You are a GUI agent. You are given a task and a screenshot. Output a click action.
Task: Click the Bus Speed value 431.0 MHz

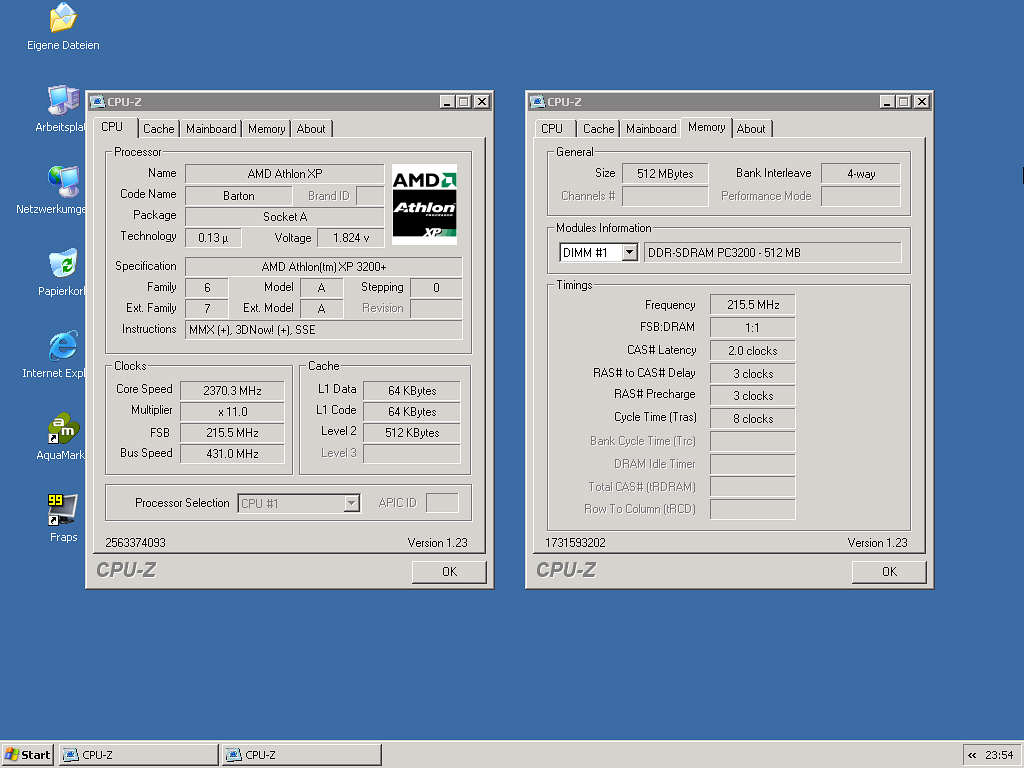coord(232,453)
